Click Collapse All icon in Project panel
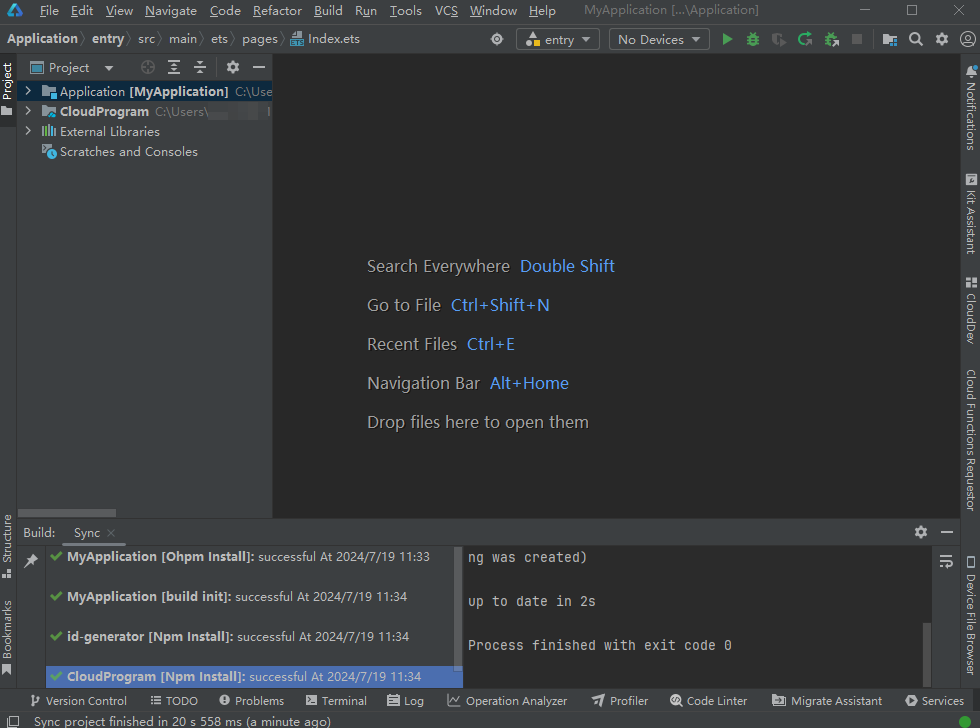The height and width of the screenshot is (728, 980). [x=200, y=67]
